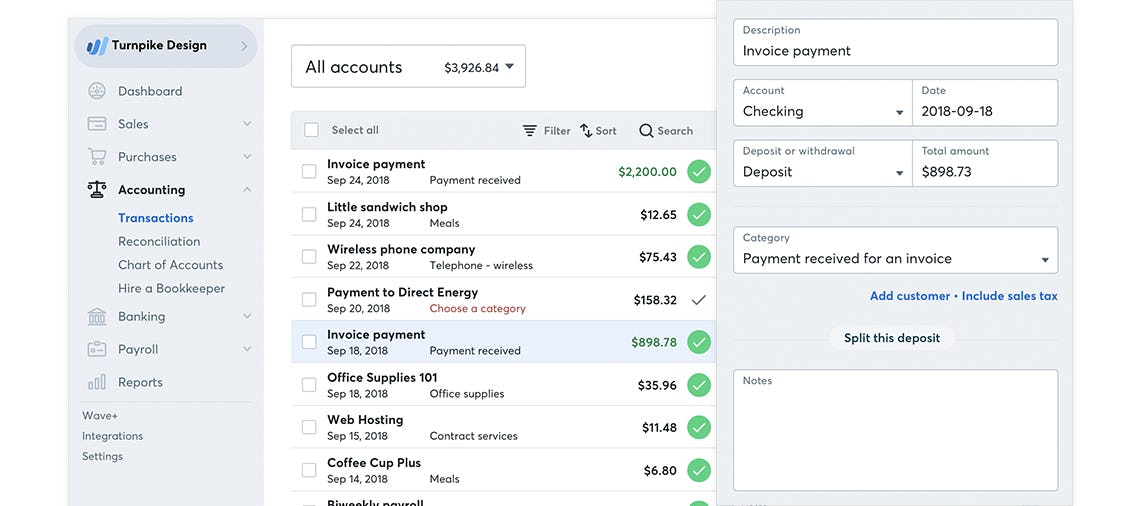Viewport: 1130px width, 506px height.
Task: Tick the Wireless phone company checkbox
Action: click(309, 257)
